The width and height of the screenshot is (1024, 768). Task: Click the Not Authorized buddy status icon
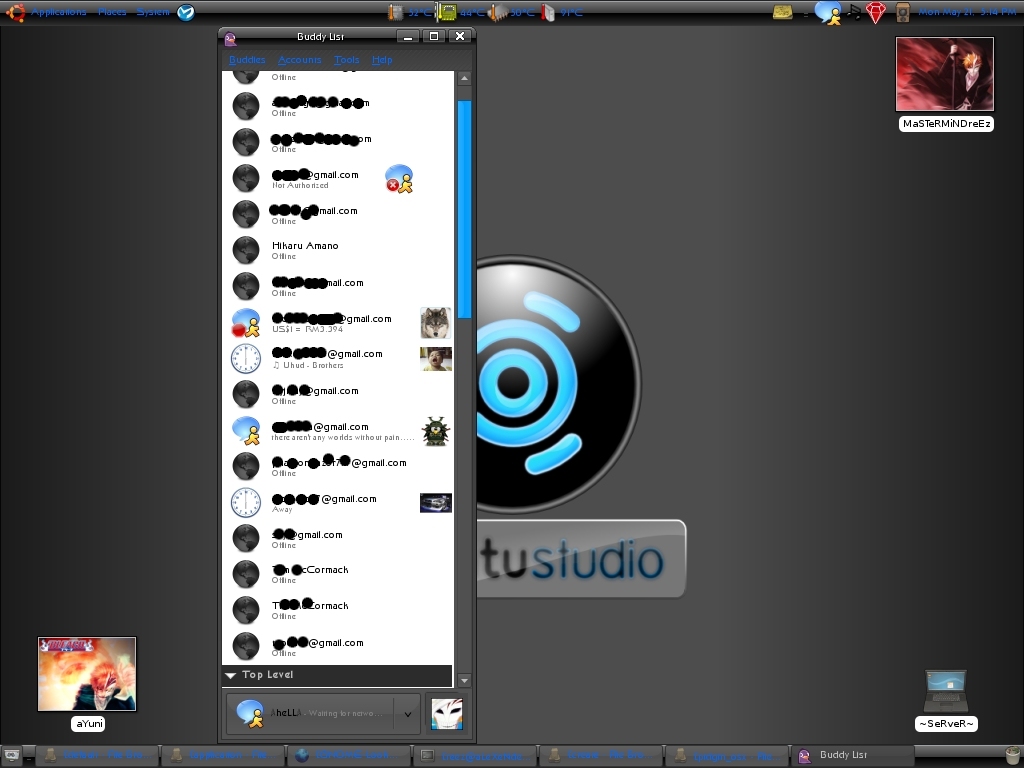pos(399,179)
